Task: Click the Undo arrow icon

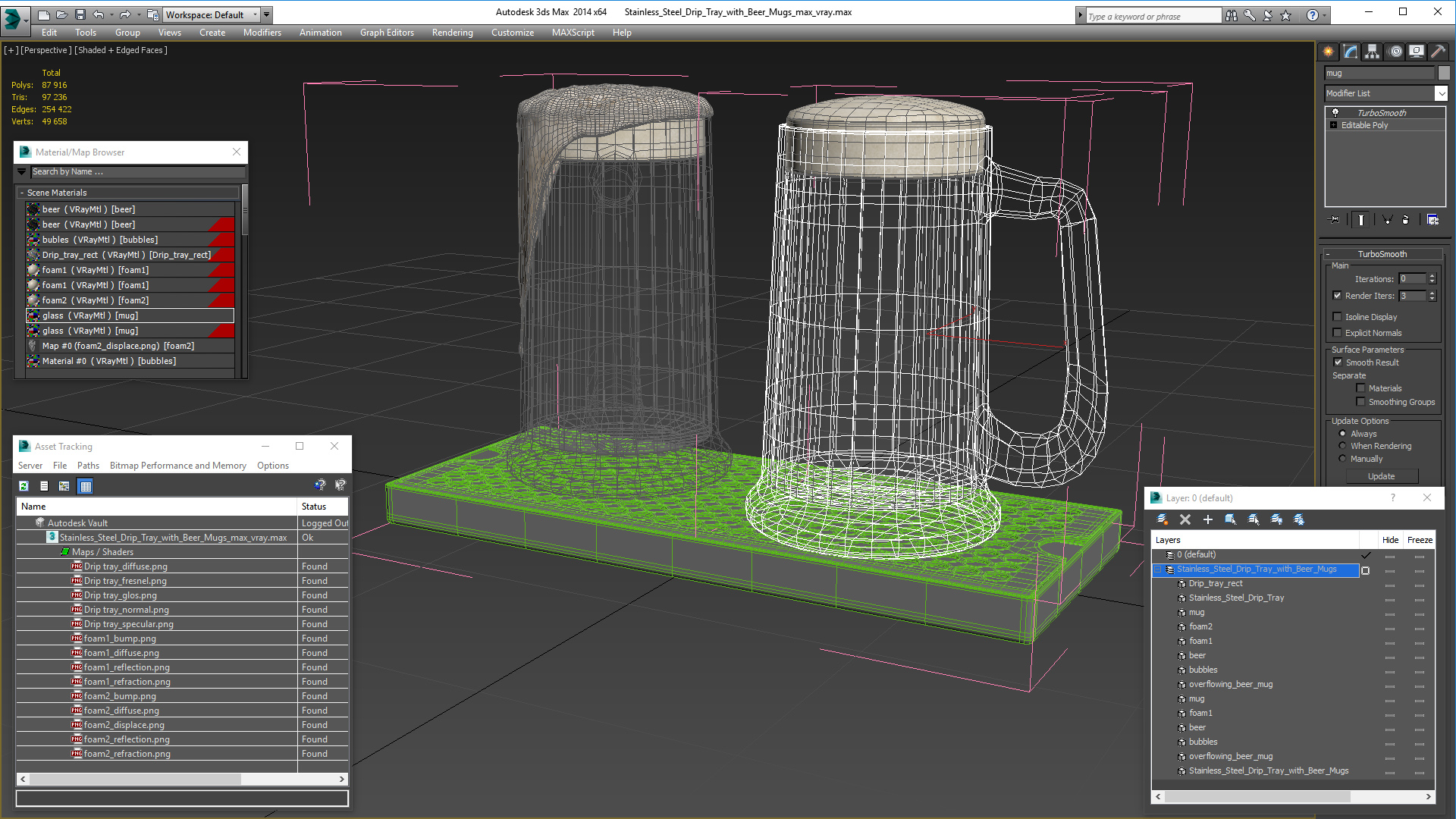Action: click(98, 14)
